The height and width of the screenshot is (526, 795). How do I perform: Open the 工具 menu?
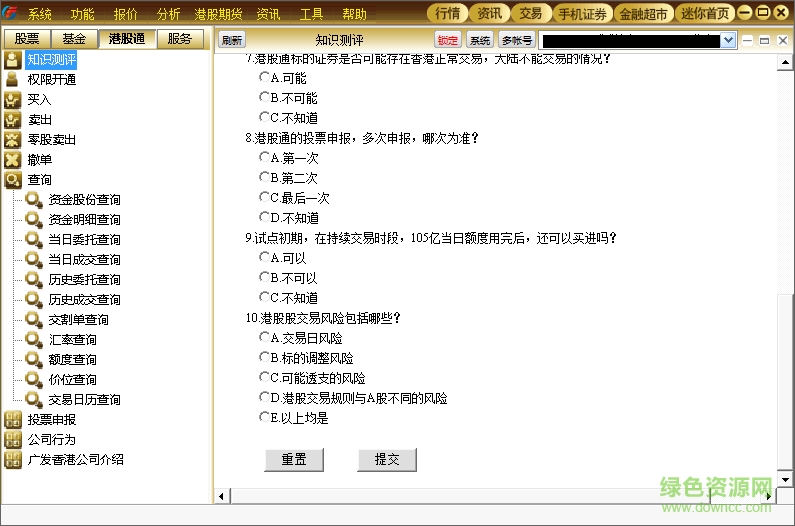(x=311, y=14)
